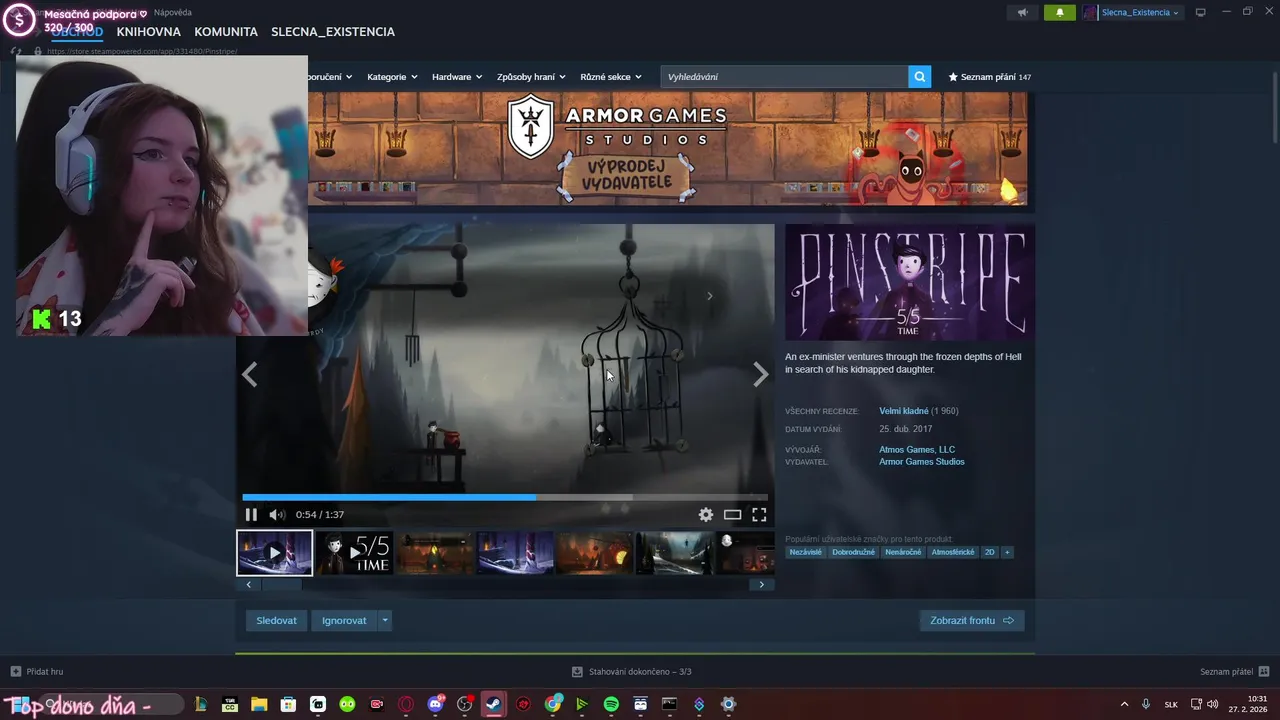Open publisher Armor Games Studios link

922,462
